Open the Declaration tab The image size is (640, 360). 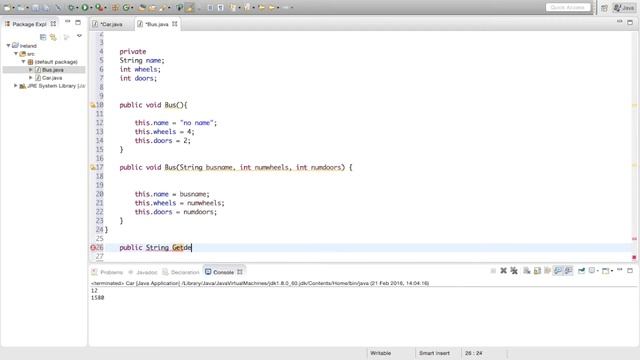181,272
